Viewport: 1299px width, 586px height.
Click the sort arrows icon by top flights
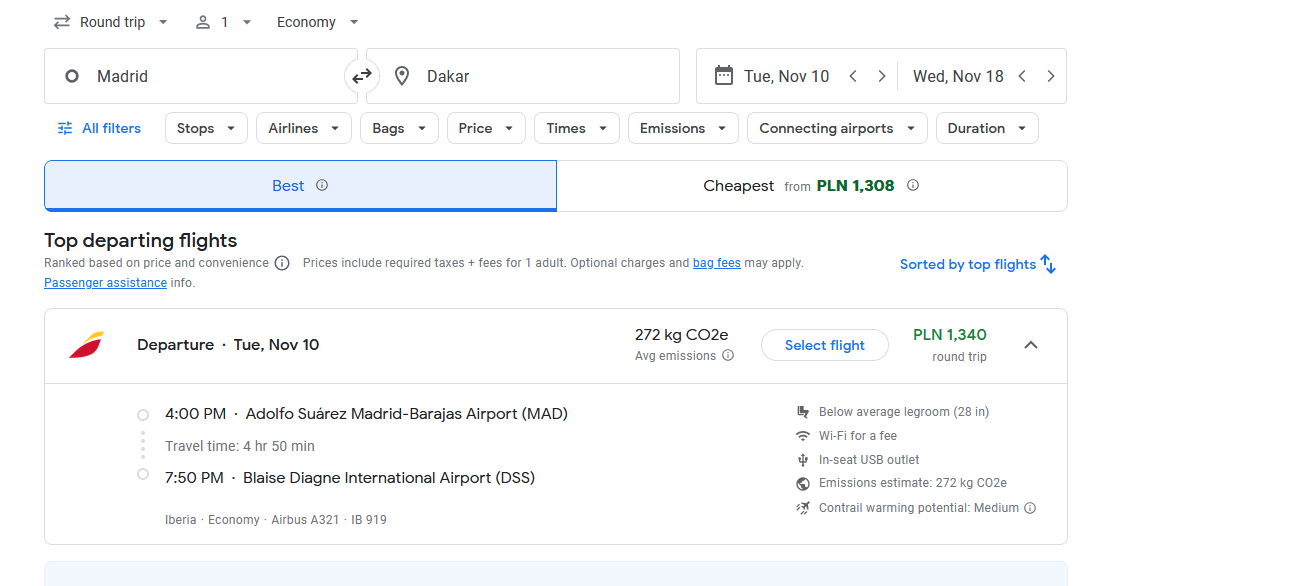click(x=1048, y=264)
